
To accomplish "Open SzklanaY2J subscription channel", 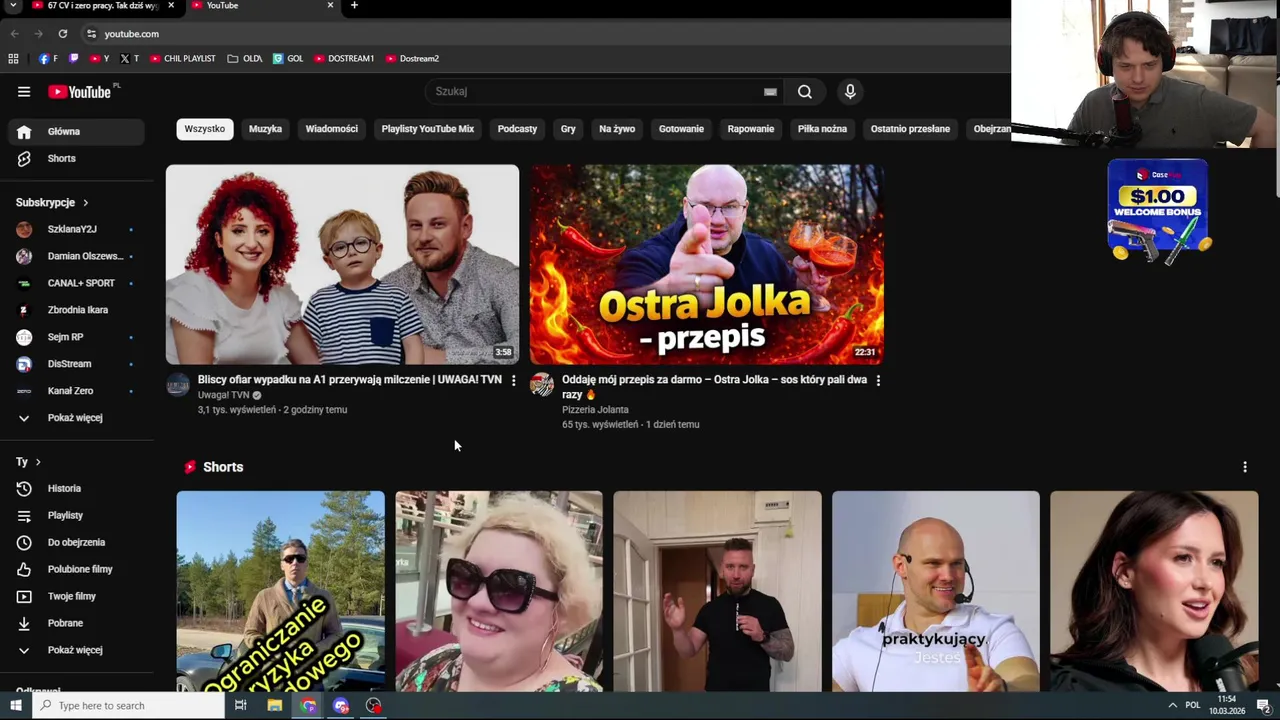I will point(76,230).
